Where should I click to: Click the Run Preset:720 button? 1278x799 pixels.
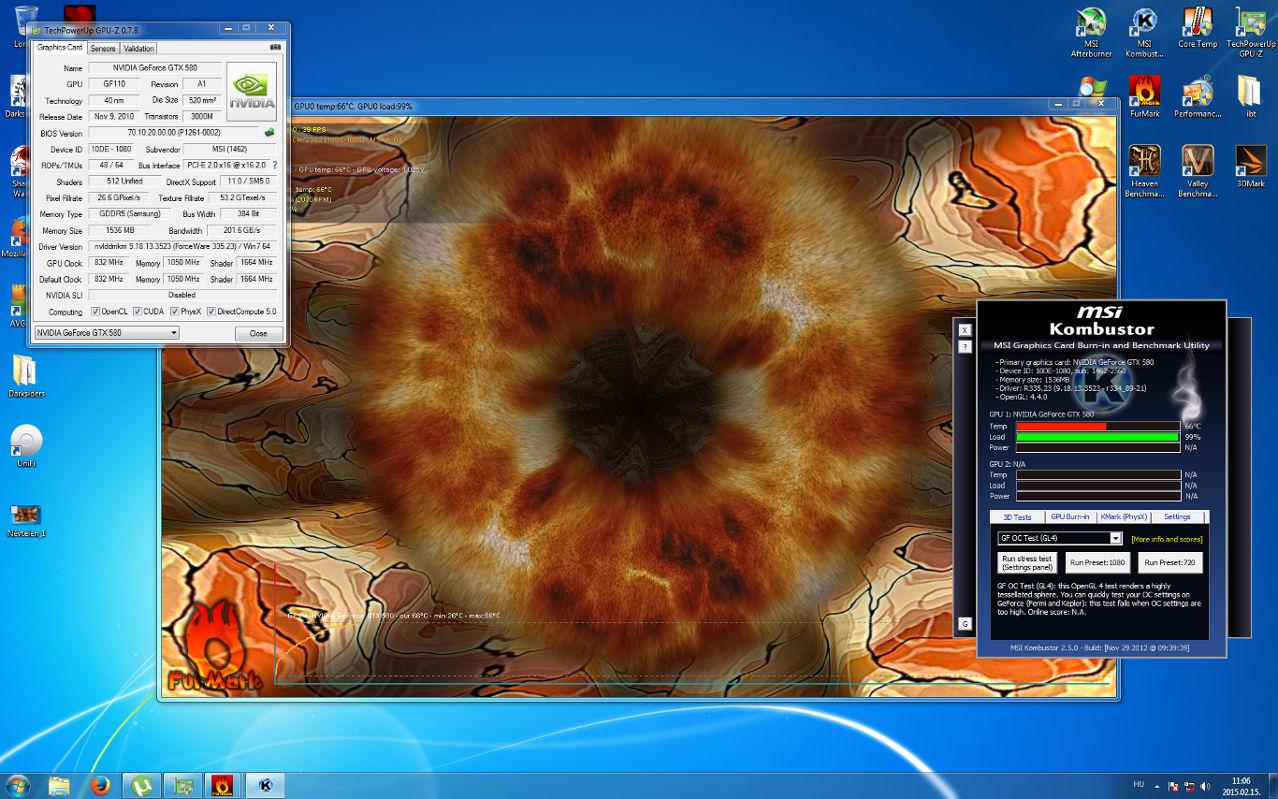1170,563
